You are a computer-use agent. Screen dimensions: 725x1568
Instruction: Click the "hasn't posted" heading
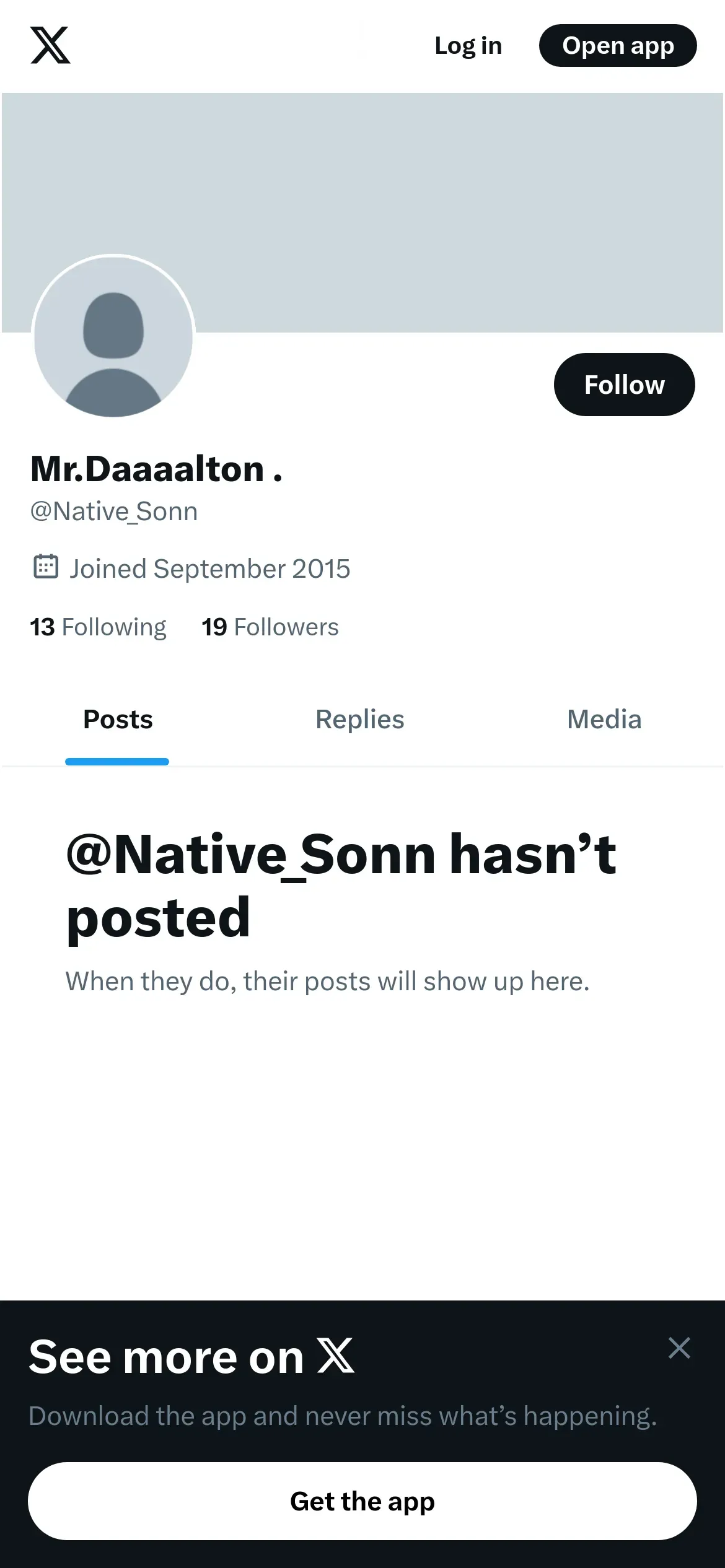341,886
